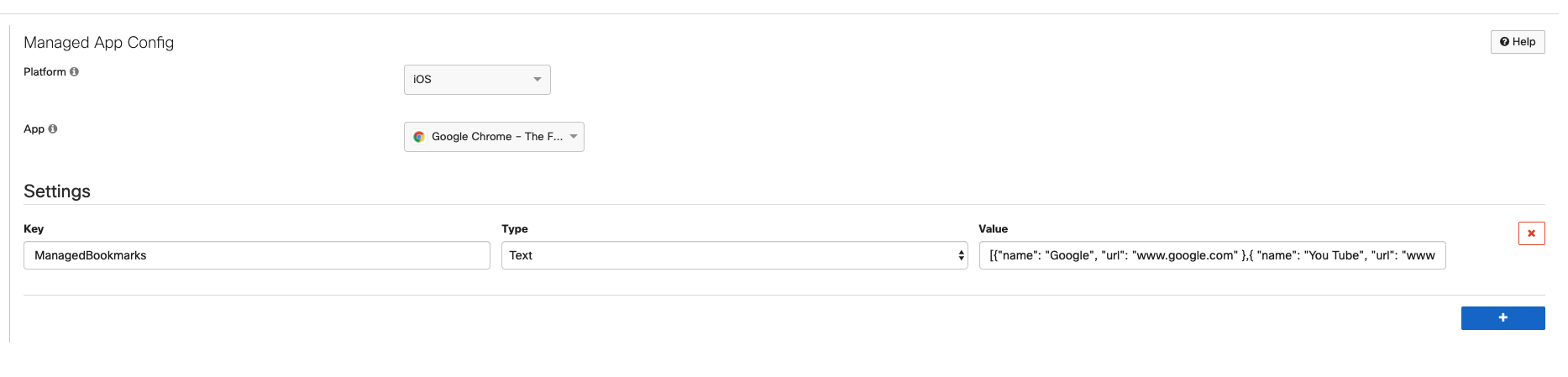Viewport: 1568px width, 377px height.
Task: Focus the Key field containing ManagedBookmarks
Action: 256,255
